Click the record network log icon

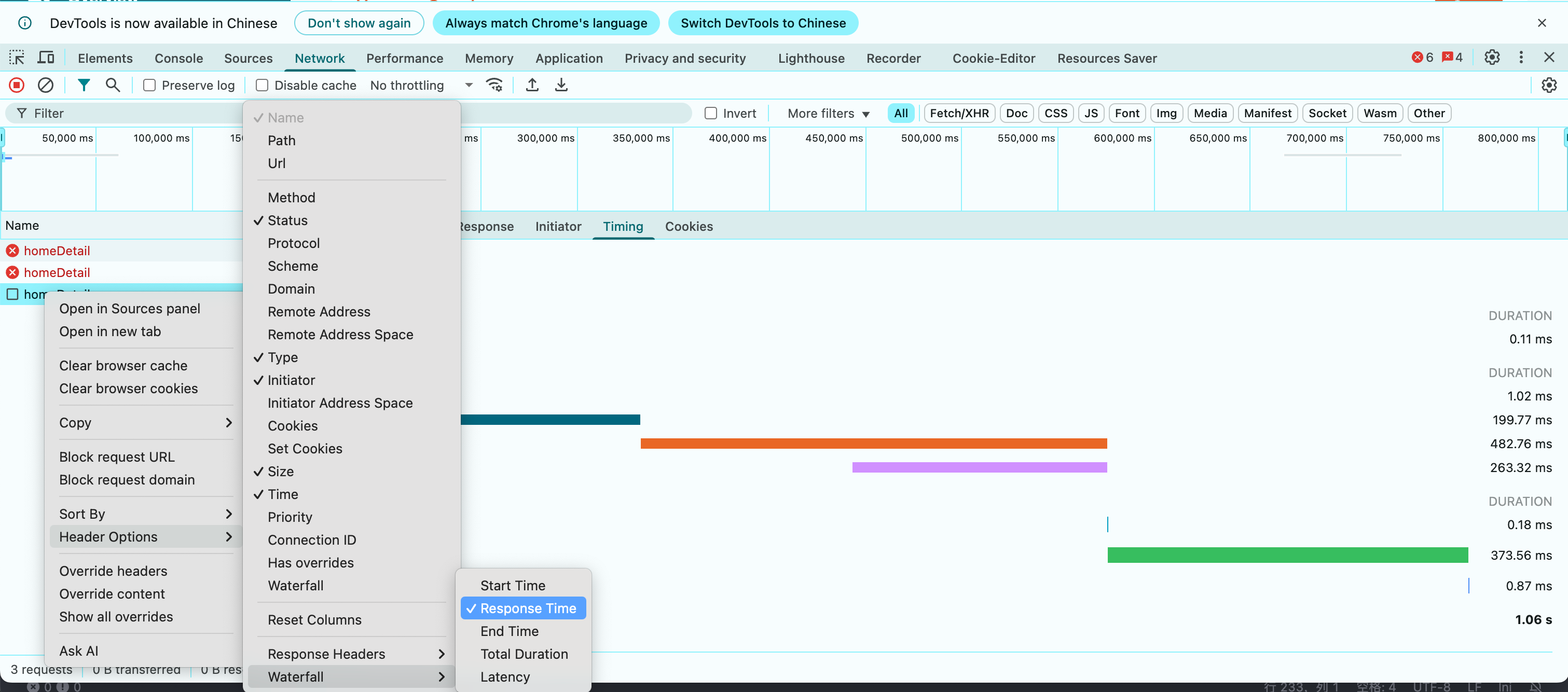pyautogui.click(x=17, y=85)
